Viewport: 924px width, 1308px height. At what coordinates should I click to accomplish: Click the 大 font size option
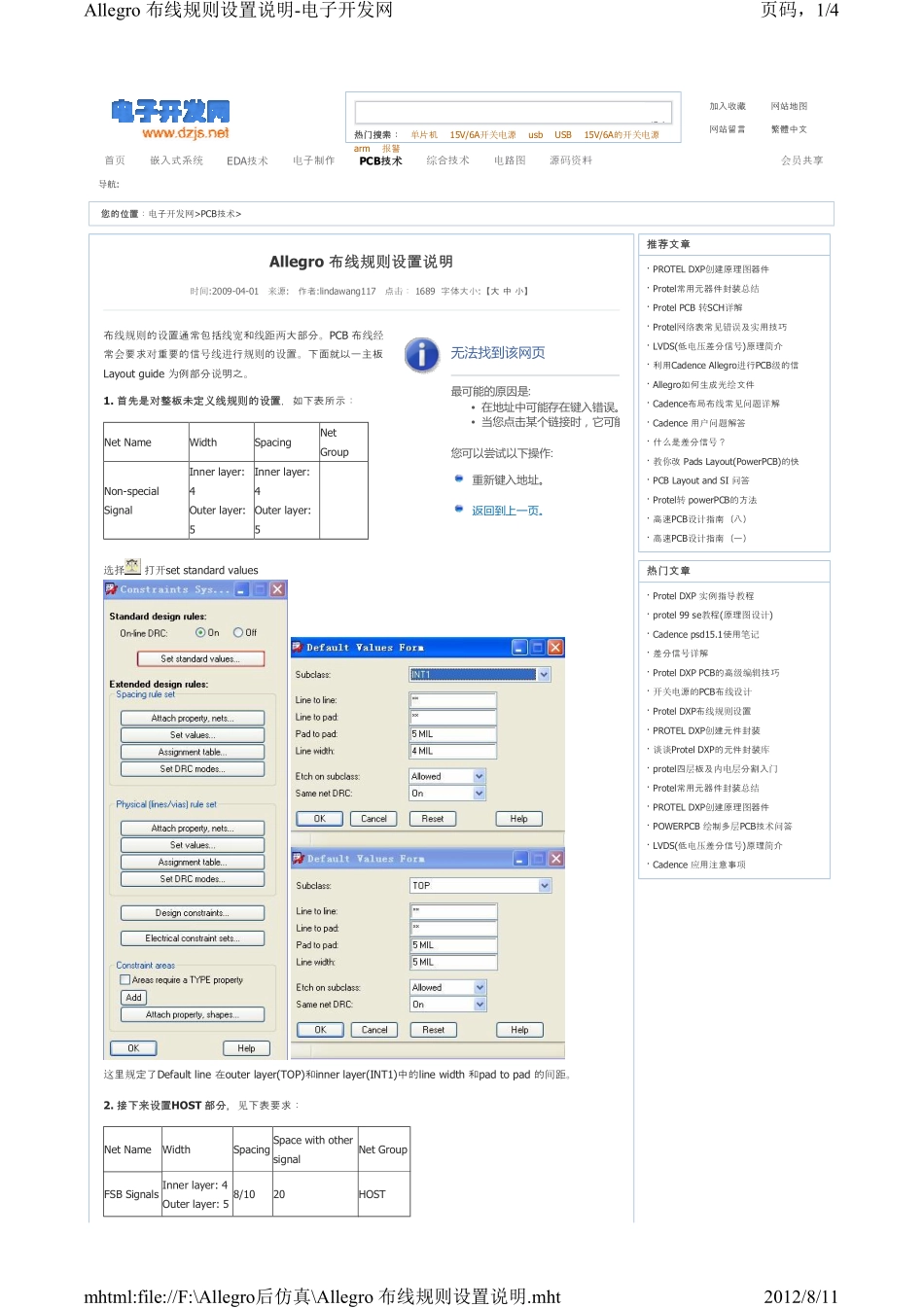(494, 291)
